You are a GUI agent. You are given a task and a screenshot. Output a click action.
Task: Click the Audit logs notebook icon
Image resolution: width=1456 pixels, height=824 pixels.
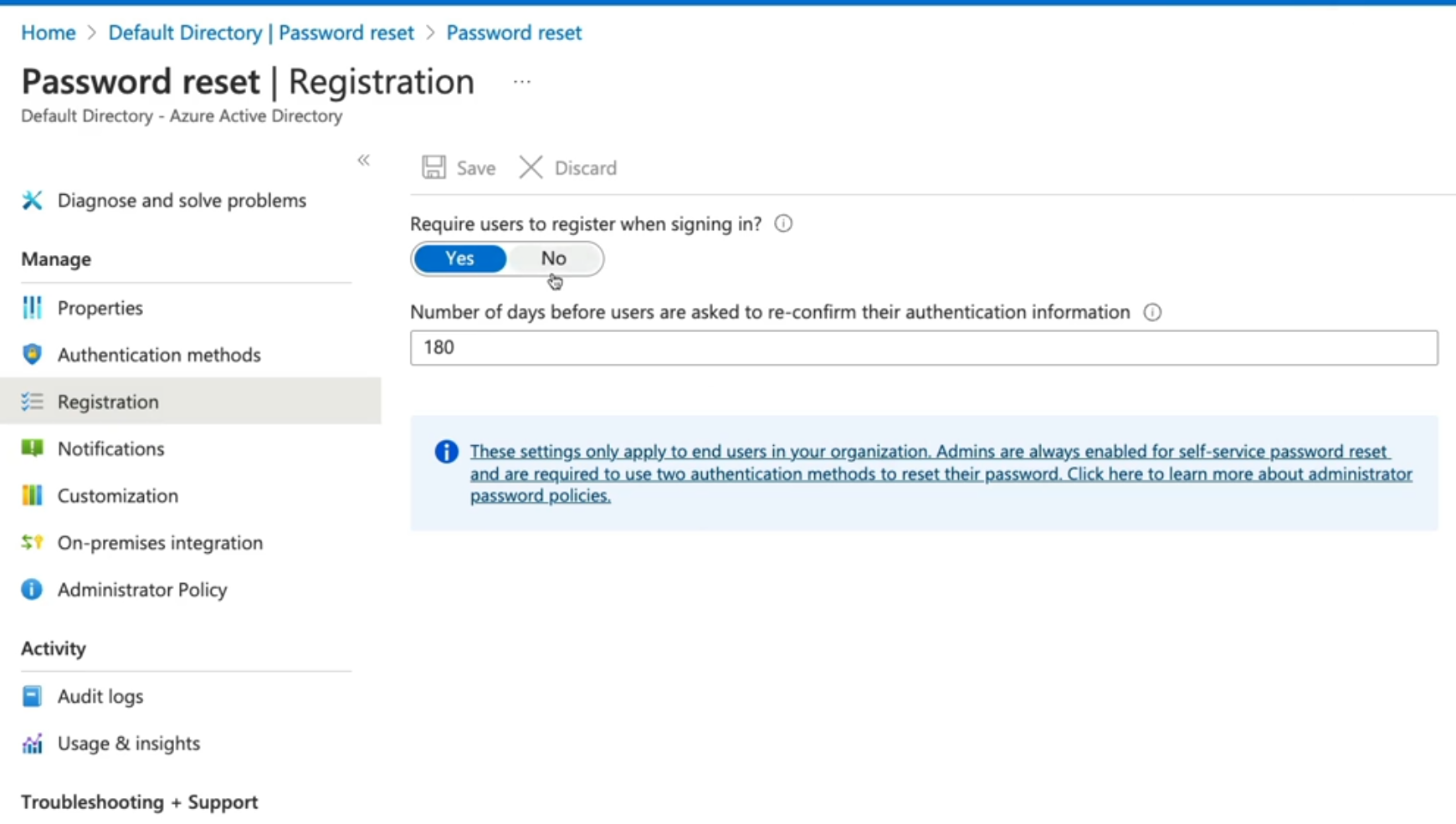pos(32,696)
